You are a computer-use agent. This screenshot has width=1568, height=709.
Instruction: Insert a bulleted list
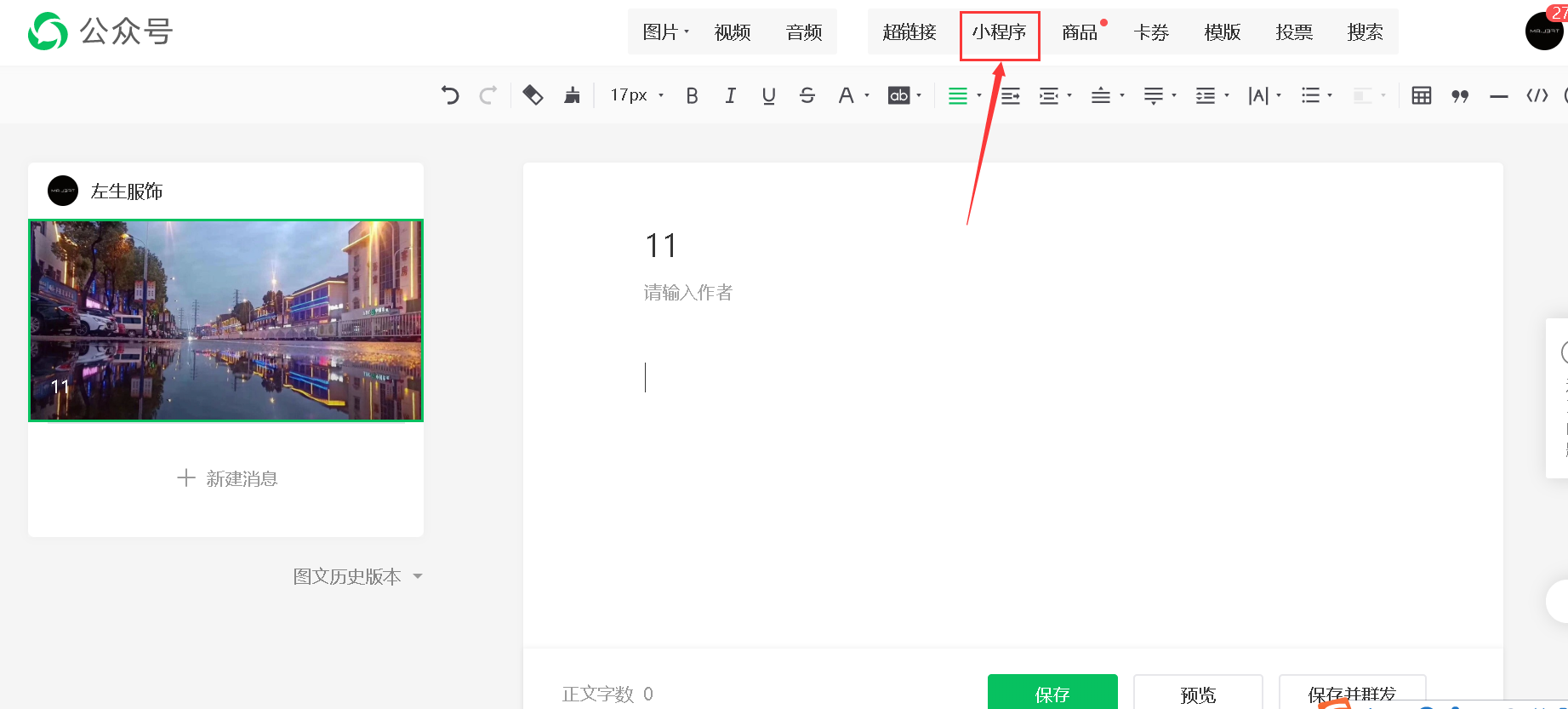tap(1311, 95)
